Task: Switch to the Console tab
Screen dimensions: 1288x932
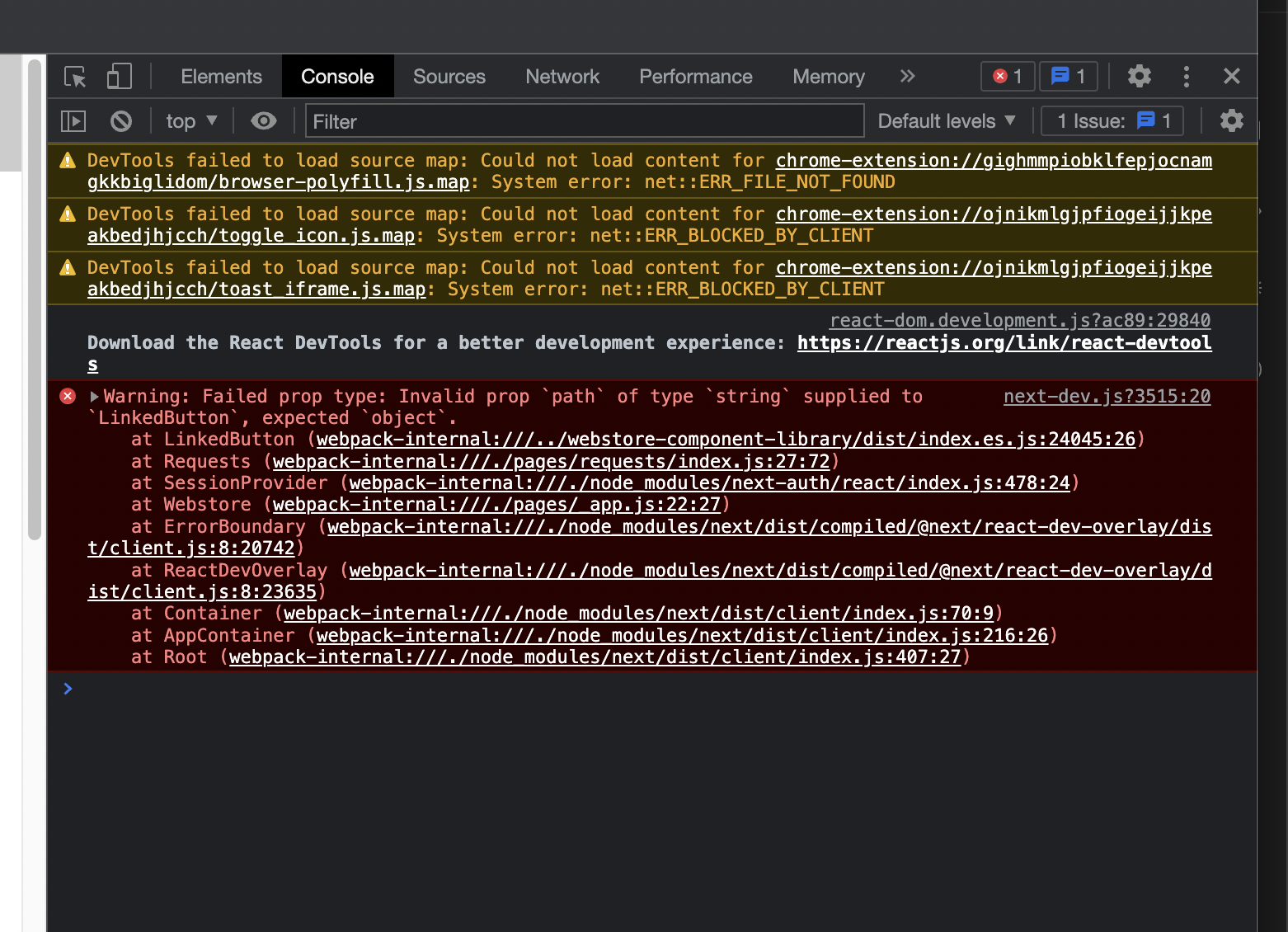Action: 337,77
